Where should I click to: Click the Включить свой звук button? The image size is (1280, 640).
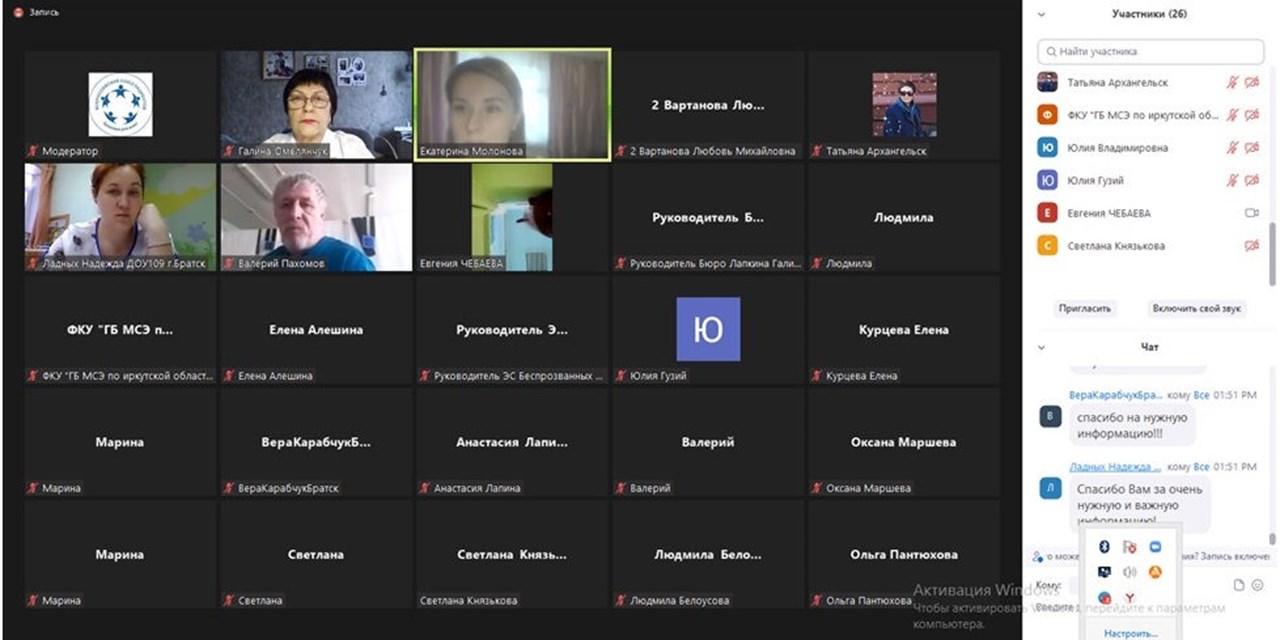1196,309
